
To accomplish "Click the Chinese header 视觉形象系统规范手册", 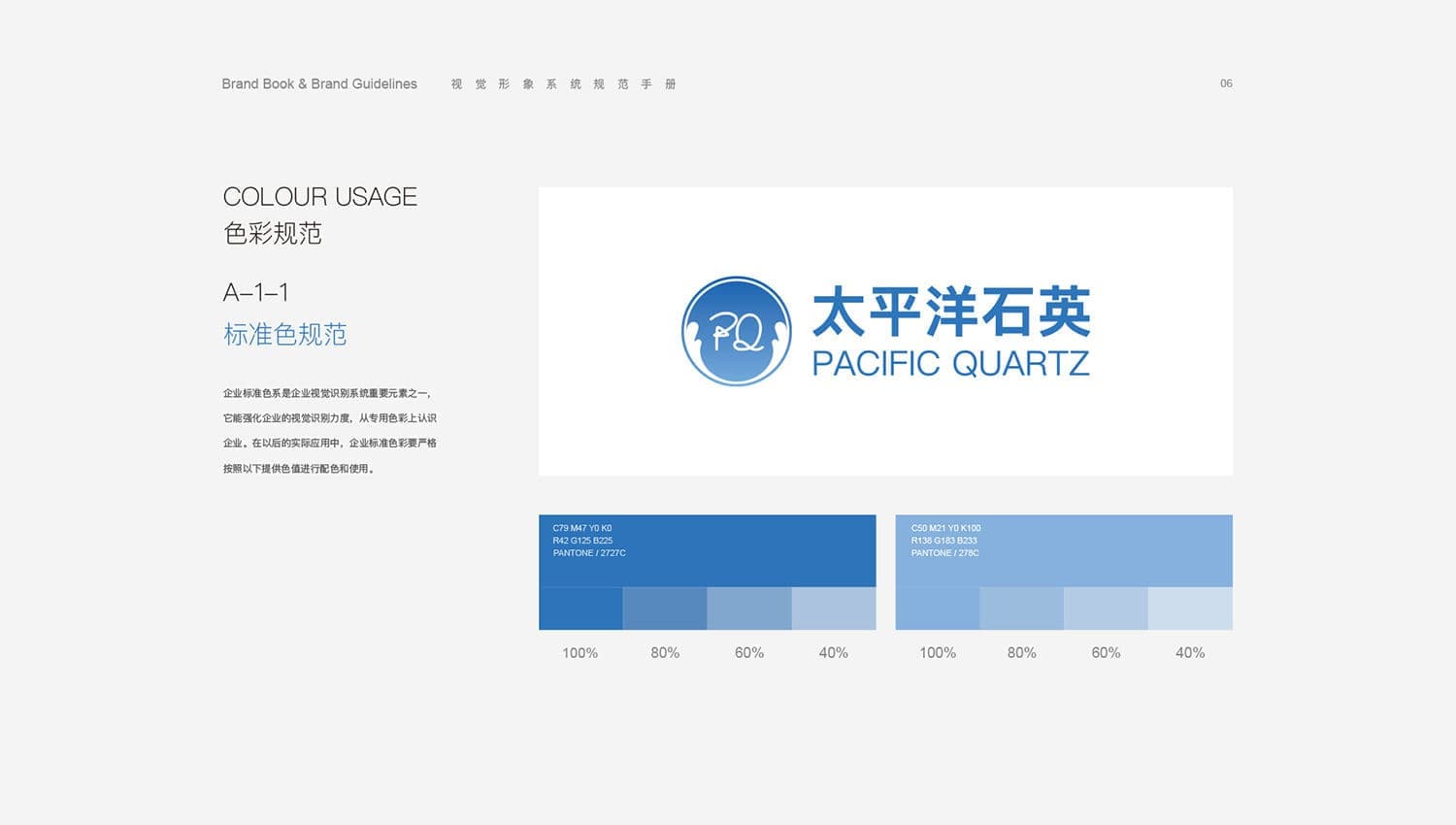I will point(563,84).
